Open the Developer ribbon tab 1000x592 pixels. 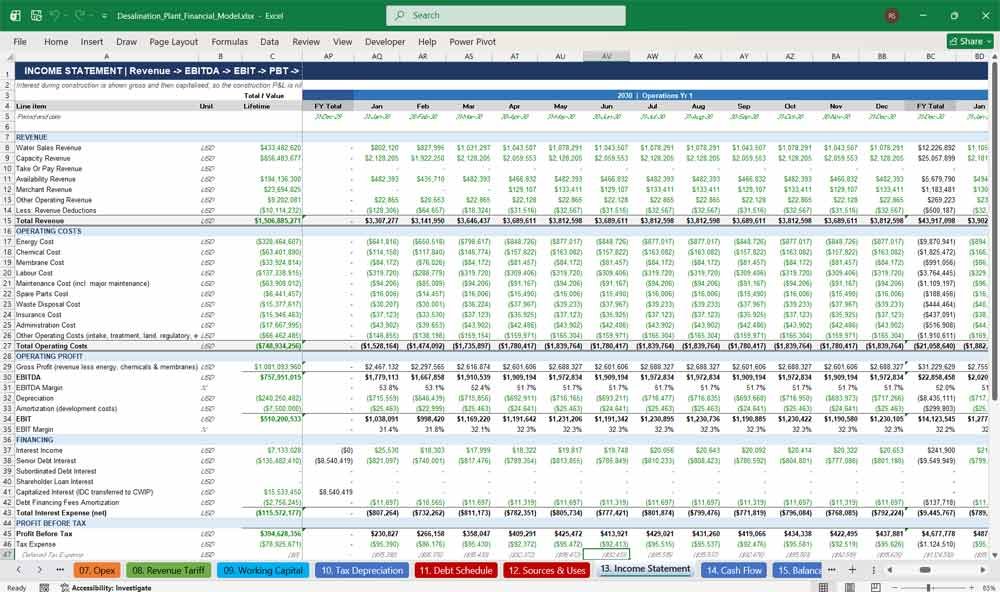(385, 41)
